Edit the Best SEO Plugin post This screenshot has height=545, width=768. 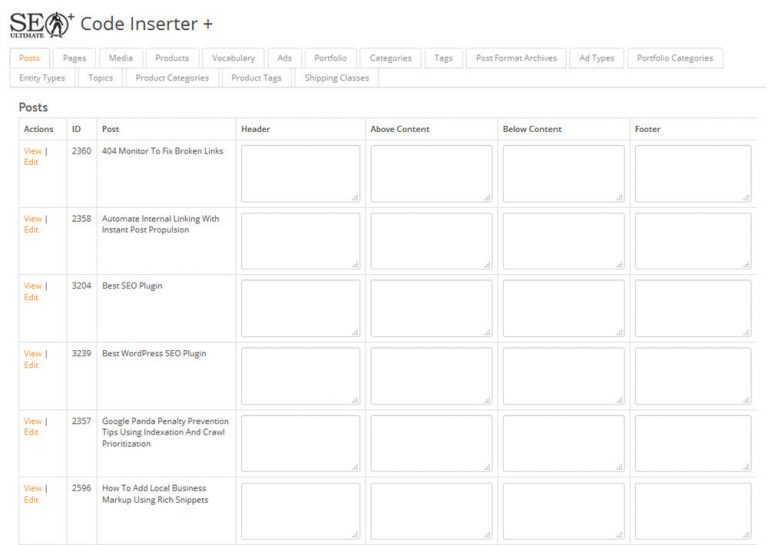pyautogui.click(x=30, y=297)
